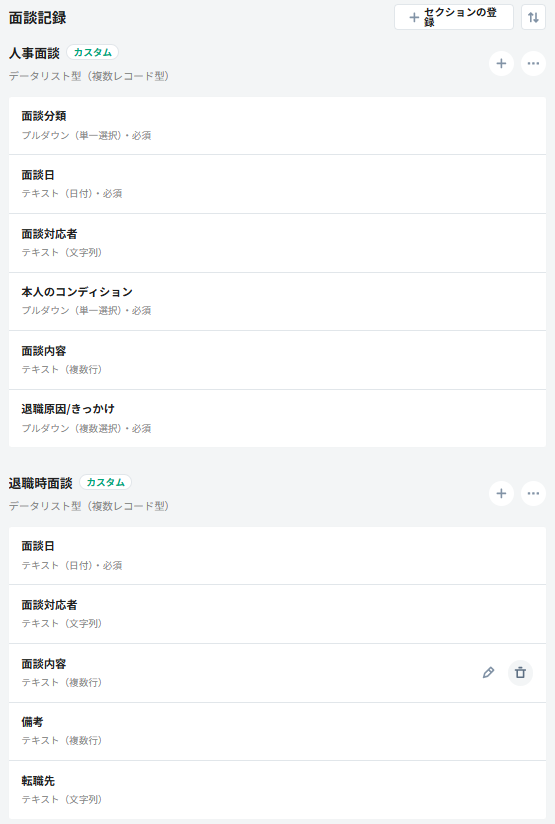The height and width of the screenshot is (824, 555).
Task: Open the 本人のコンディション field
Action: [278, 301]
